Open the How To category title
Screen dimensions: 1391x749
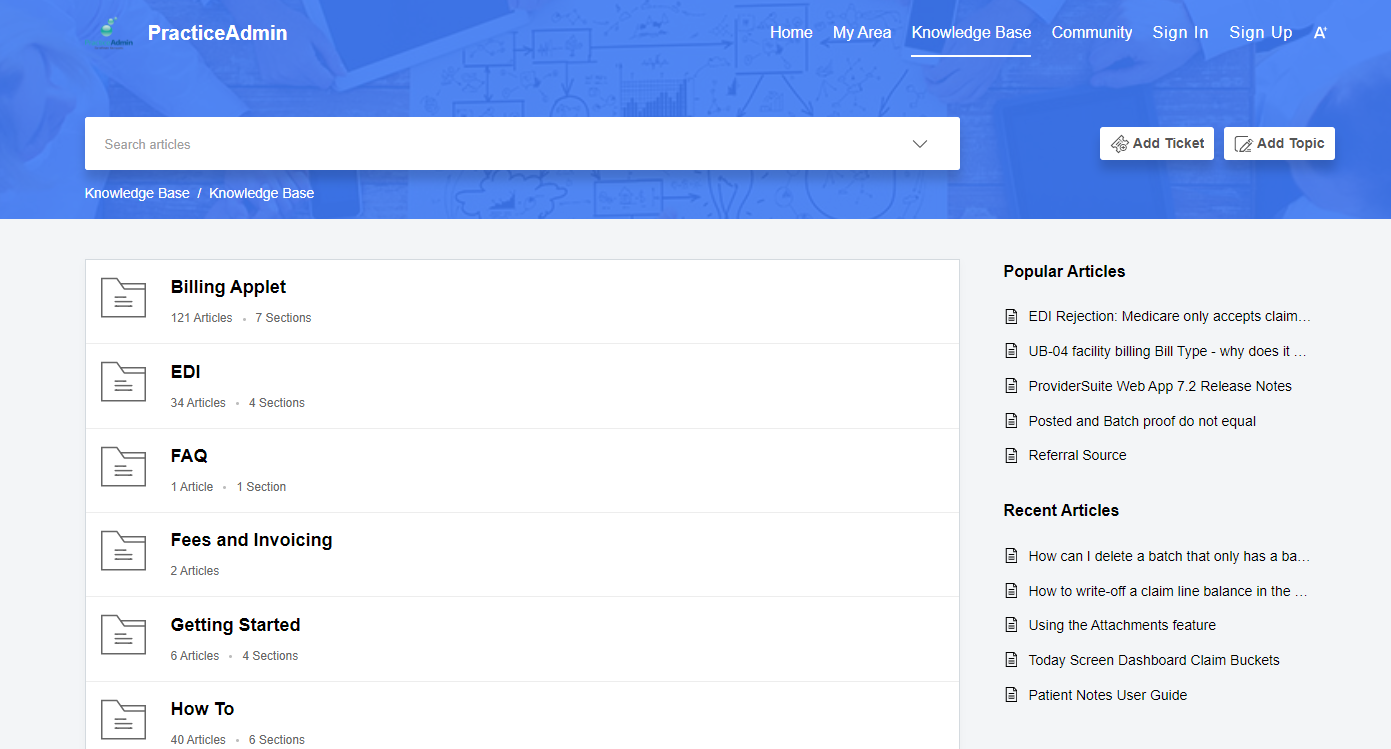coord(202,709)
